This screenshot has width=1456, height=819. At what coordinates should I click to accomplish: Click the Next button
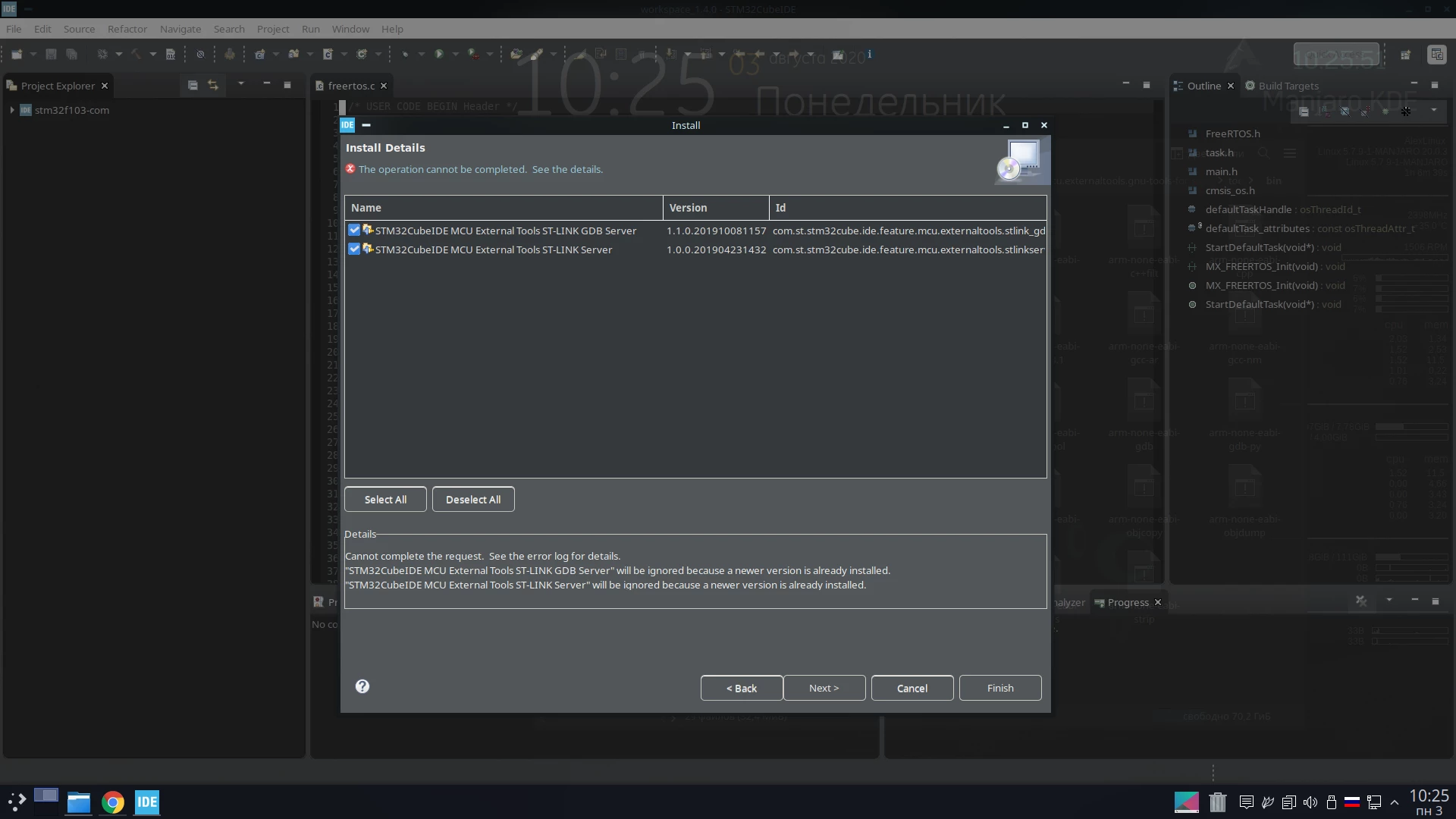click(x=824, y=688)
